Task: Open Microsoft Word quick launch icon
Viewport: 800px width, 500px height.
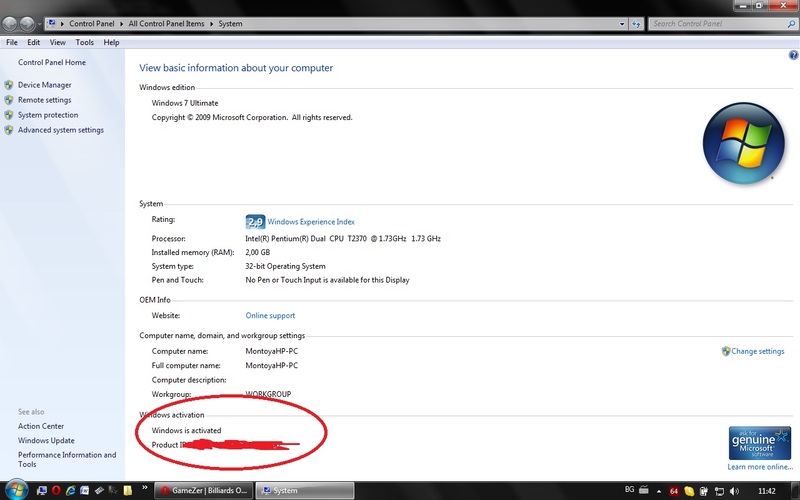Action: click(x=84, y=490)
